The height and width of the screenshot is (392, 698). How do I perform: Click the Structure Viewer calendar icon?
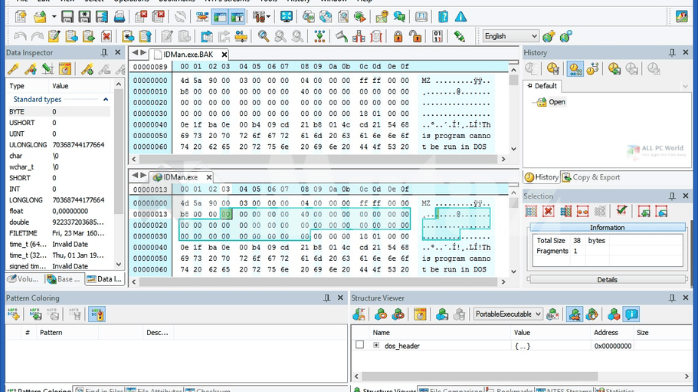tap(420, 314)
